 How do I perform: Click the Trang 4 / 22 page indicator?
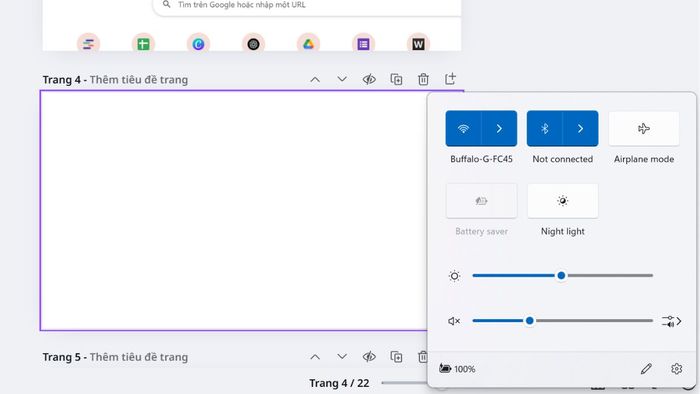point(339,383)
